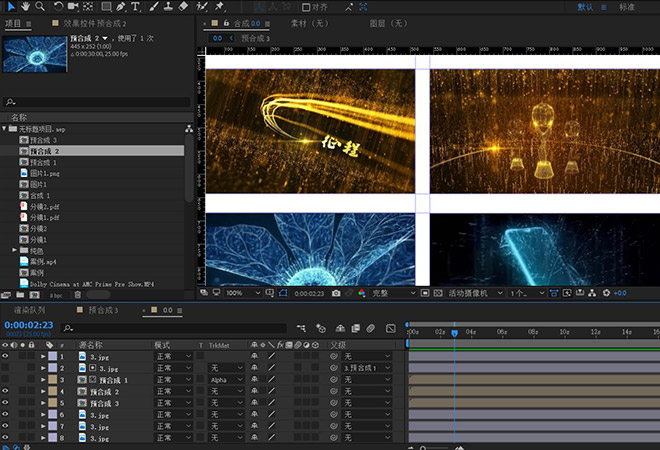Open Alpha track matte dropdown on layer 3
The height and width of the screenshot is (450, 660).
pos(226,380)
